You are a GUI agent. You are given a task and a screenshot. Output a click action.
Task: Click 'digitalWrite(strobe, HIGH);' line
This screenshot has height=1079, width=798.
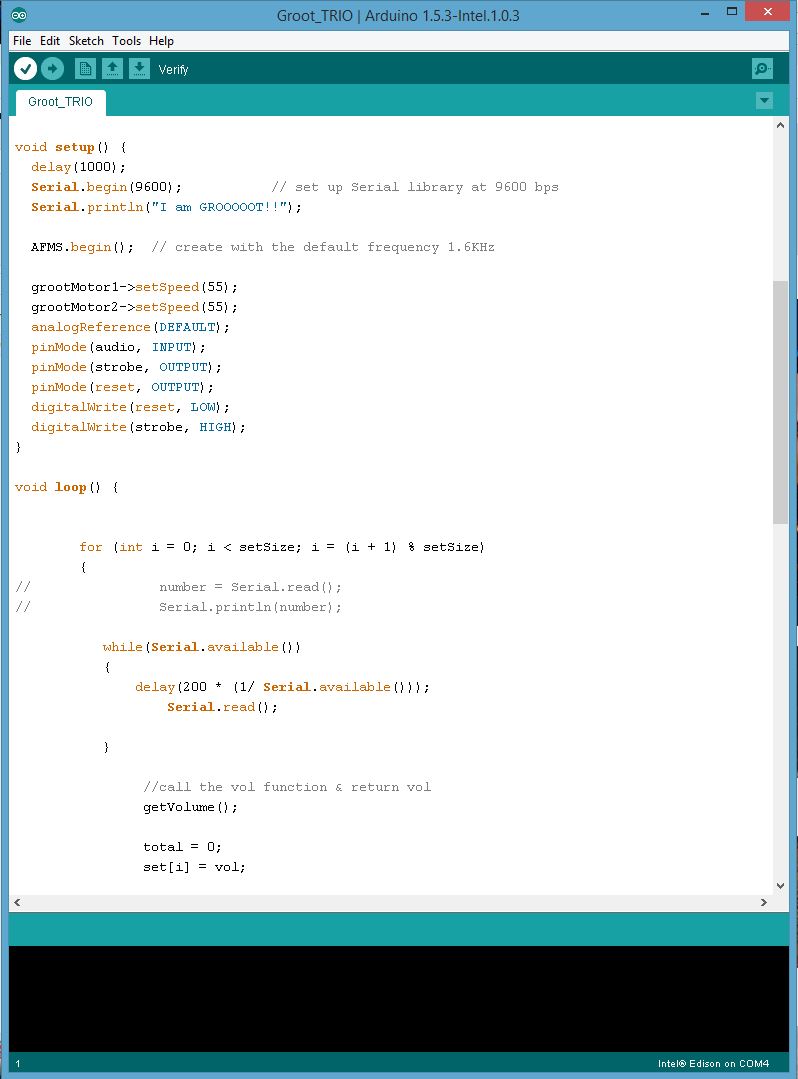point(138,427)
